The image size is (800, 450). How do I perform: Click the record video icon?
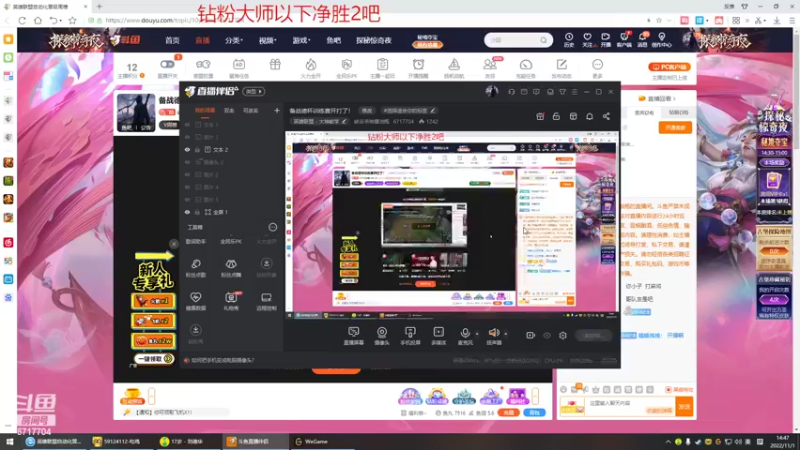click(x=531, y=335)
